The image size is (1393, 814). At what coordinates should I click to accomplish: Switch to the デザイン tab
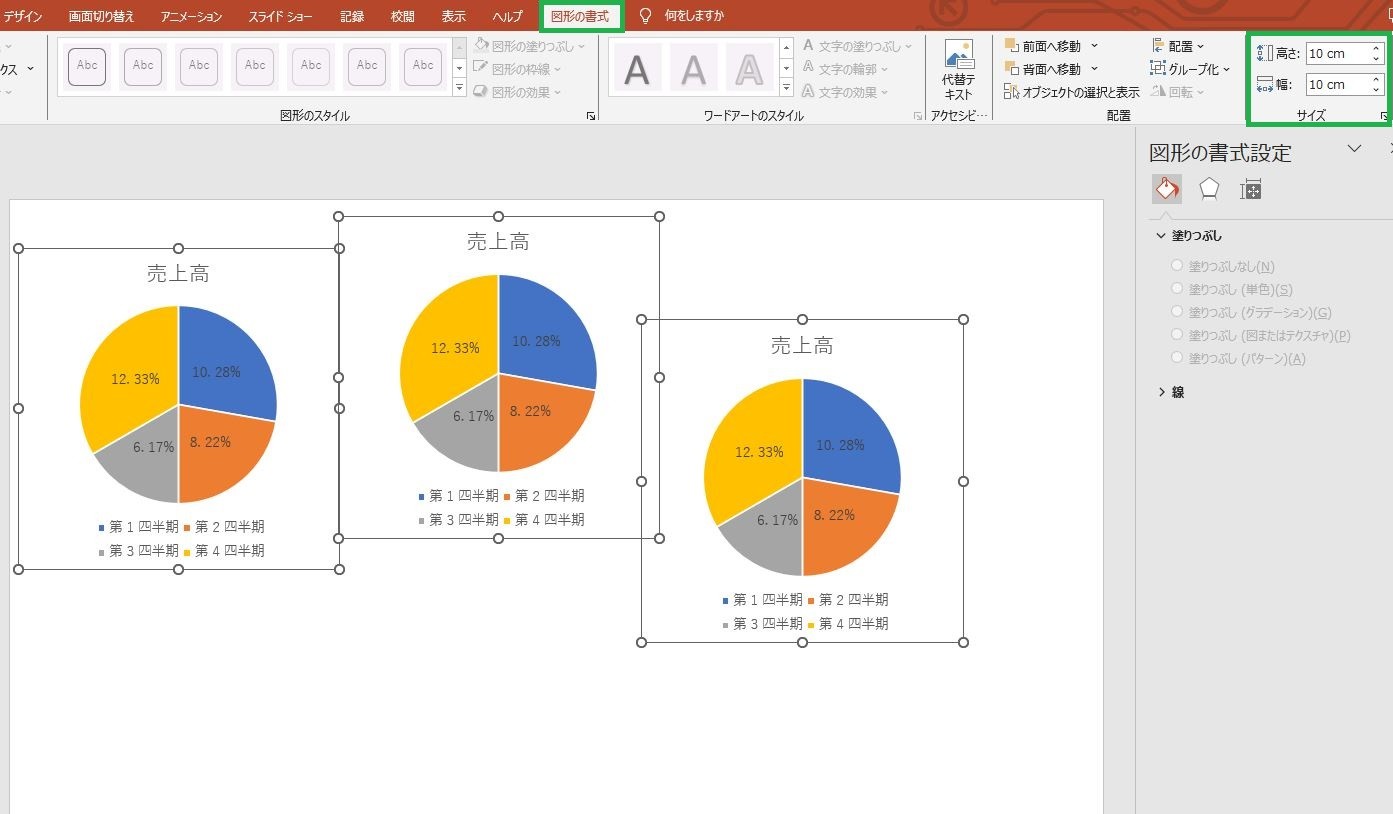tap(22, 16)
